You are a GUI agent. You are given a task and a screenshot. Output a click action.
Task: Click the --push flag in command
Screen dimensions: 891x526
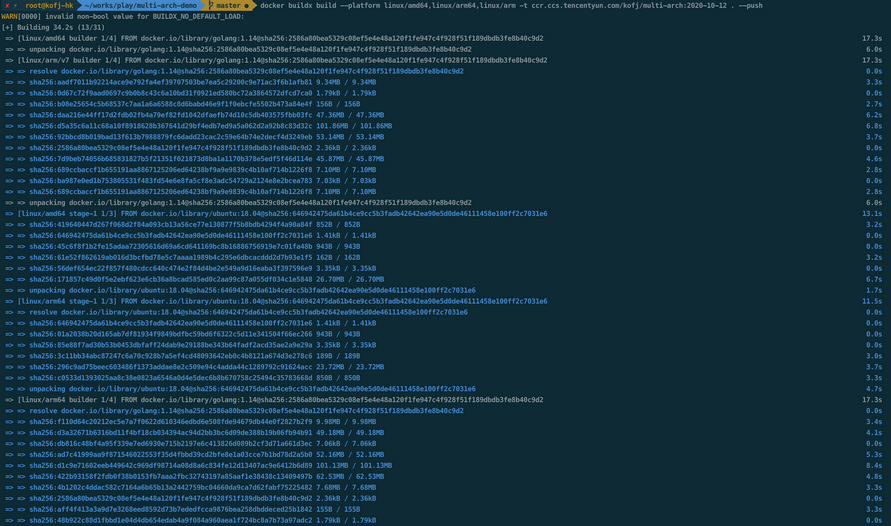coord(751,6)
